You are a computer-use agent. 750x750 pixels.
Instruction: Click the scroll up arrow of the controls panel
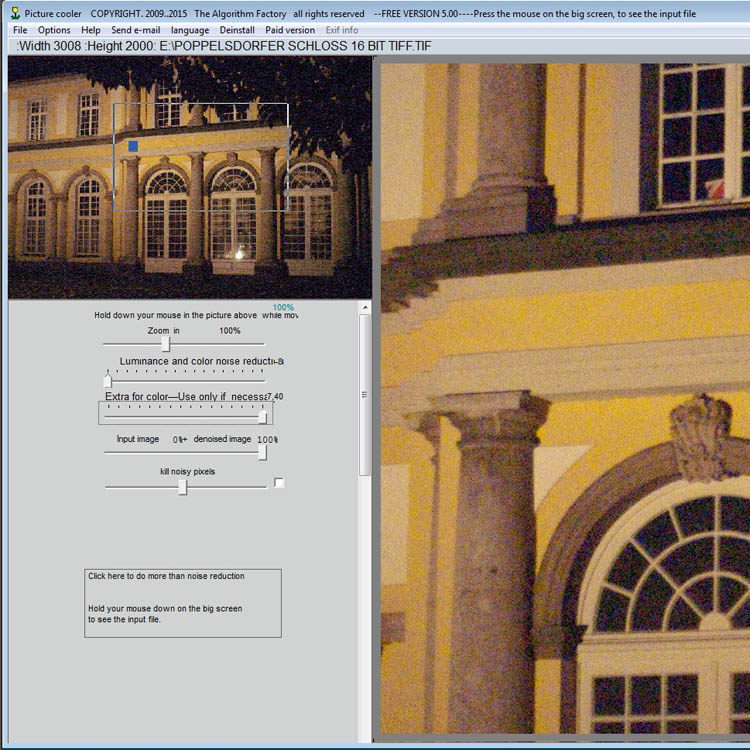pyautogui.click(x=365, y=308)
